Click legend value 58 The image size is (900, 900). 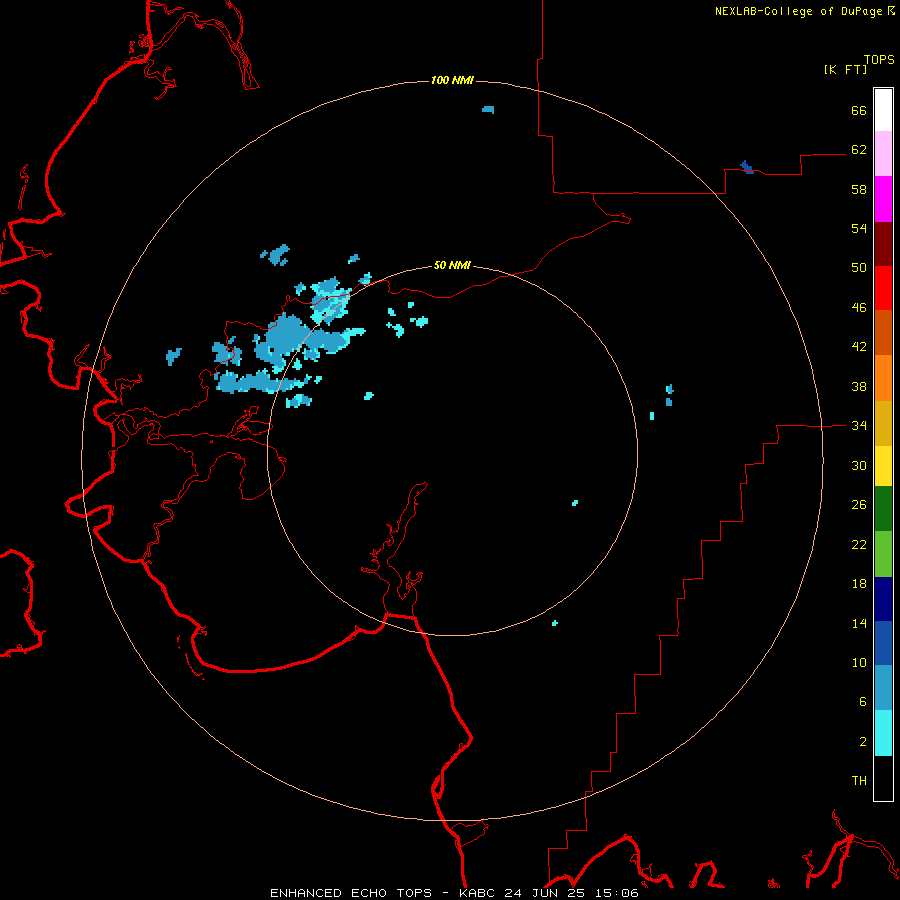tap(859, 189)
